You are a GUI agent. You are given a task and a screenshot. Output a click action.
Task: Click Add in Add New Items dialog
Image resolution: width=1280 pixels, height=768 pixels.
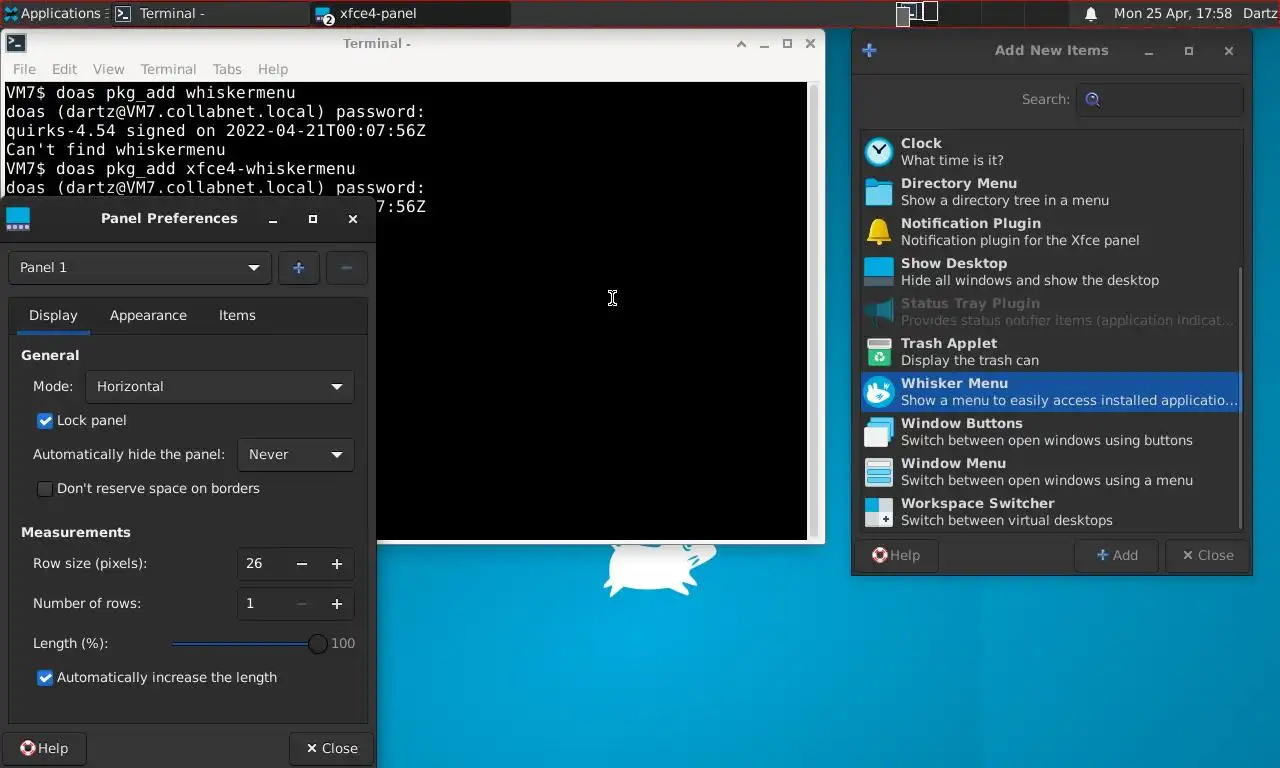tap(1116, 555)
